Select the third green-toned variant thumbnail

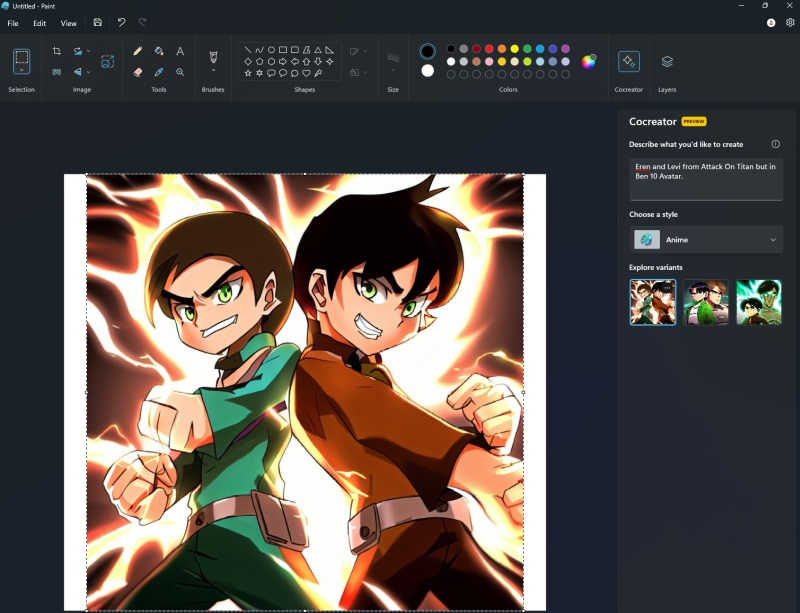coord(758,302)
